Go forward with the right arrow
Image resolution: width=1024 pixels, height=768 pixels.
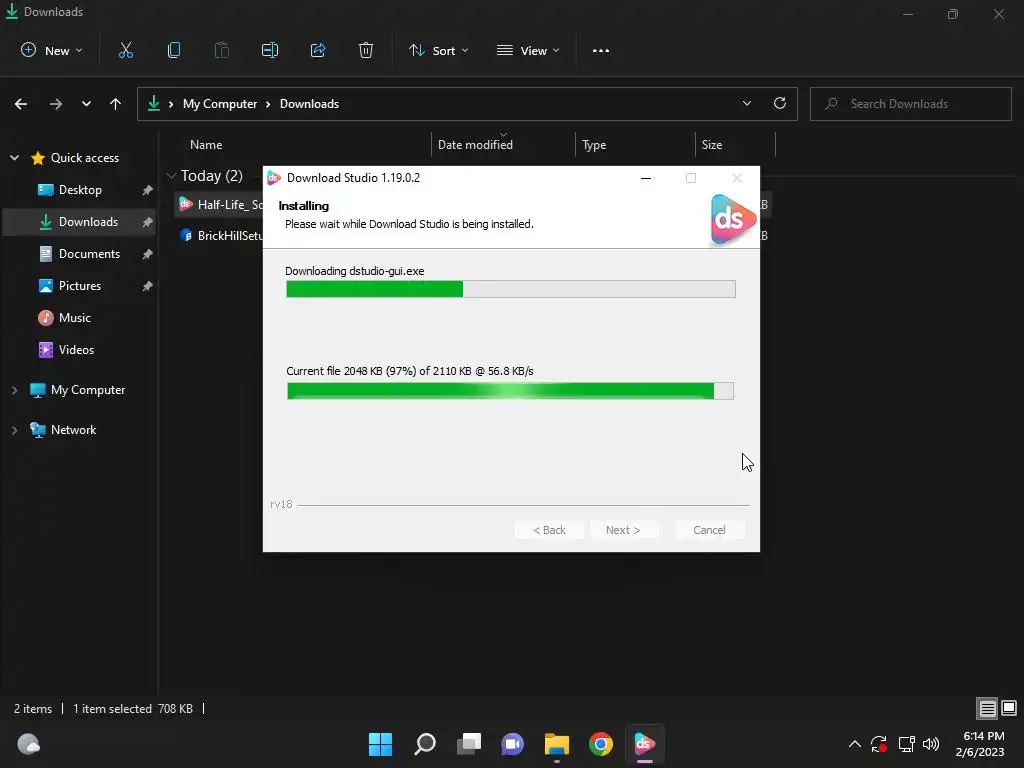[56, 104]
